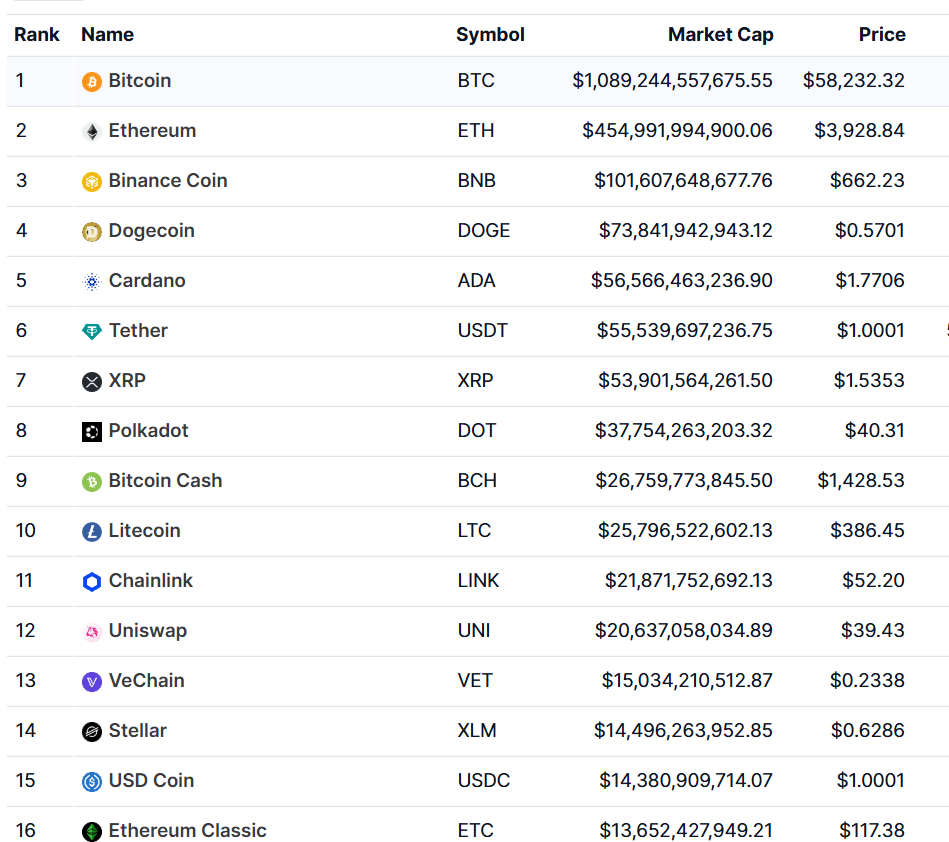949x842 pixels.
Task: Click the black XRP logo icon
Action: coord(92,382)
